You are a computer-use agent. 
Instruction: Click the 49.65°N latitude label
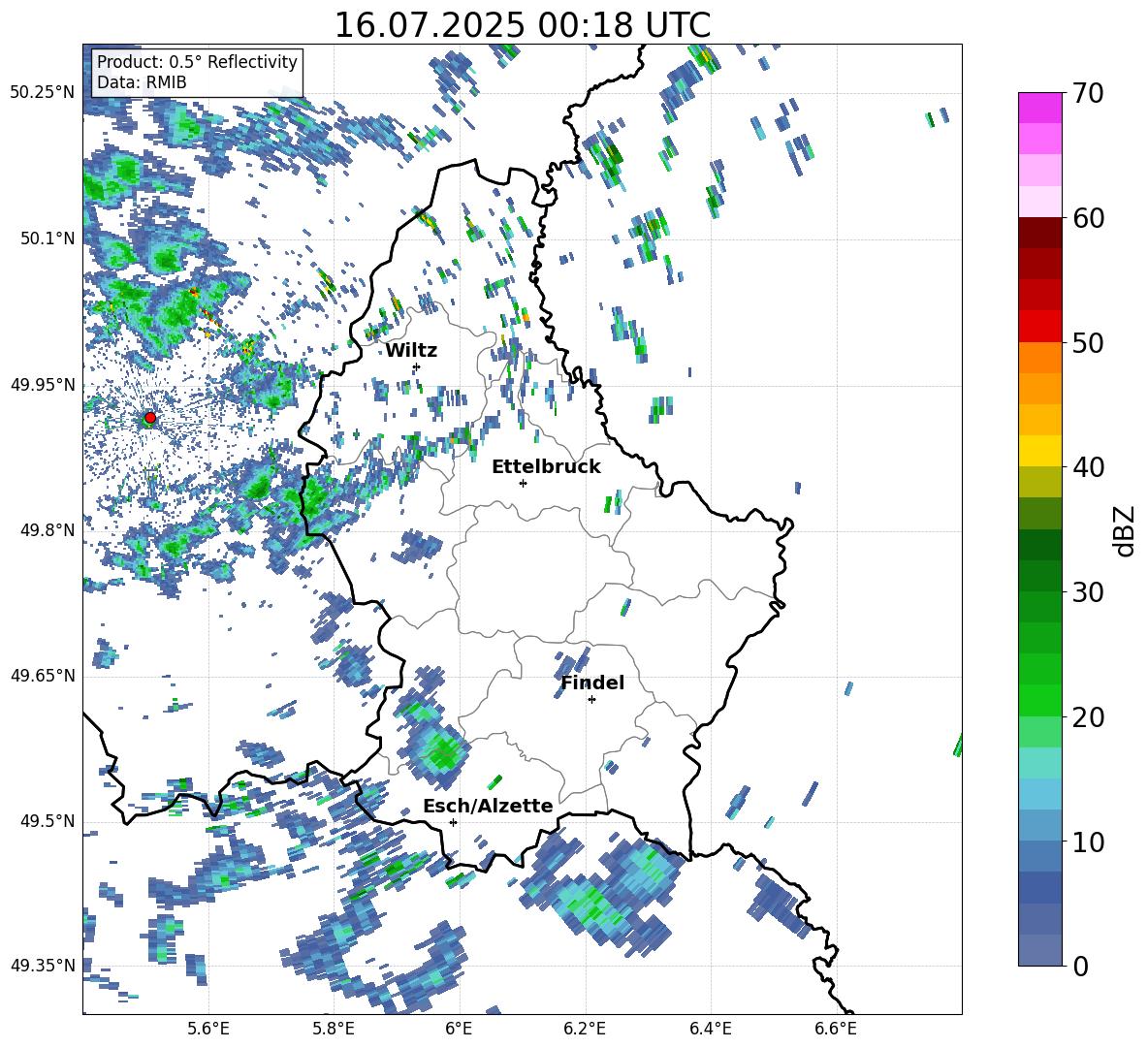pyautogui.click(x=43, y=676)
